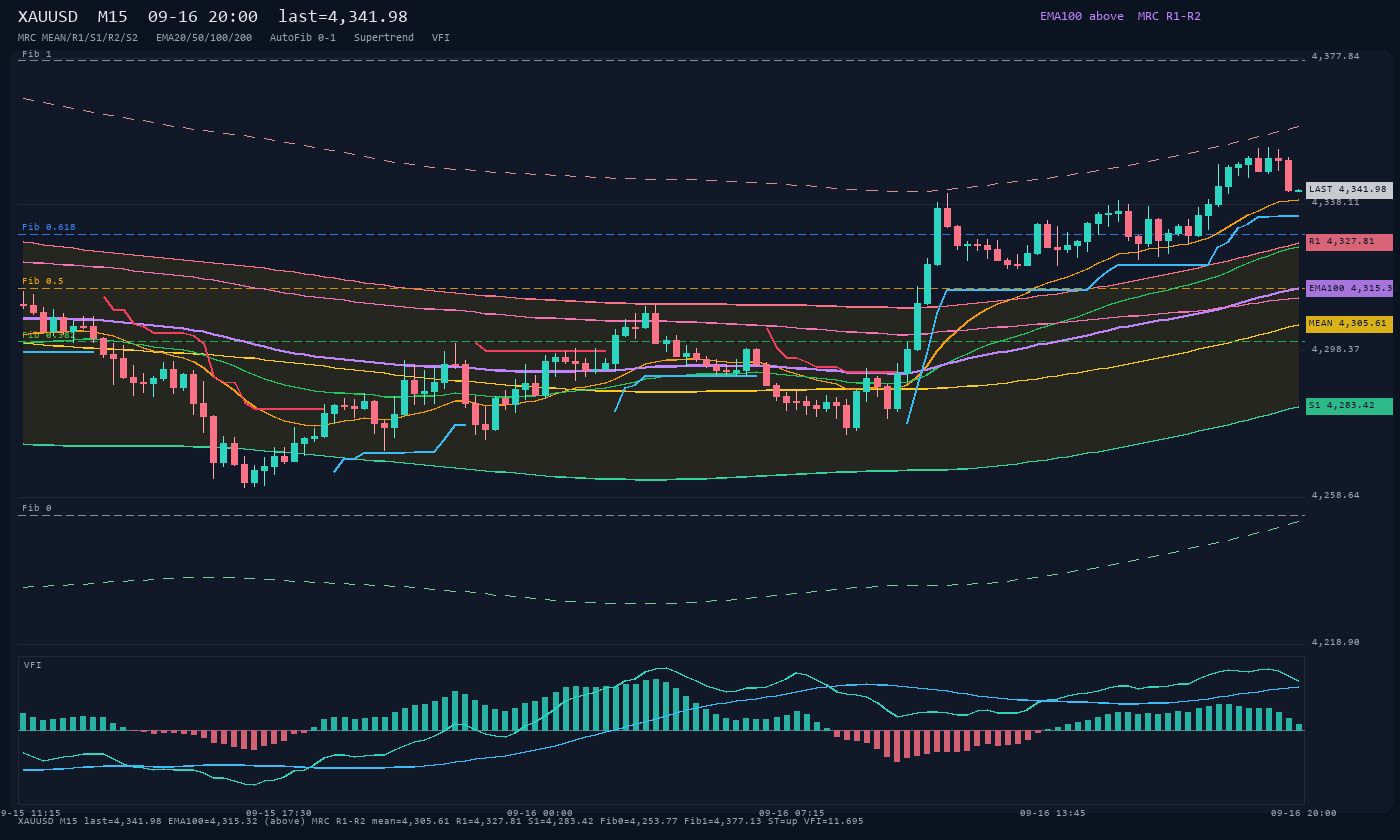The height and width of the screenshot is (840, 1400).
Task: Click the Fib 0 level label
Action: click(37, 508)
